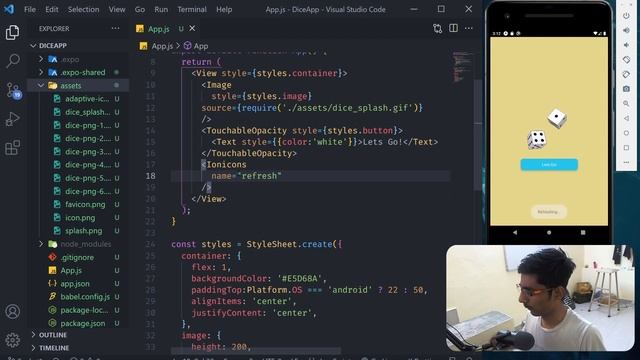
Task: Select the App.js editor tab
Action: (159, 29)
